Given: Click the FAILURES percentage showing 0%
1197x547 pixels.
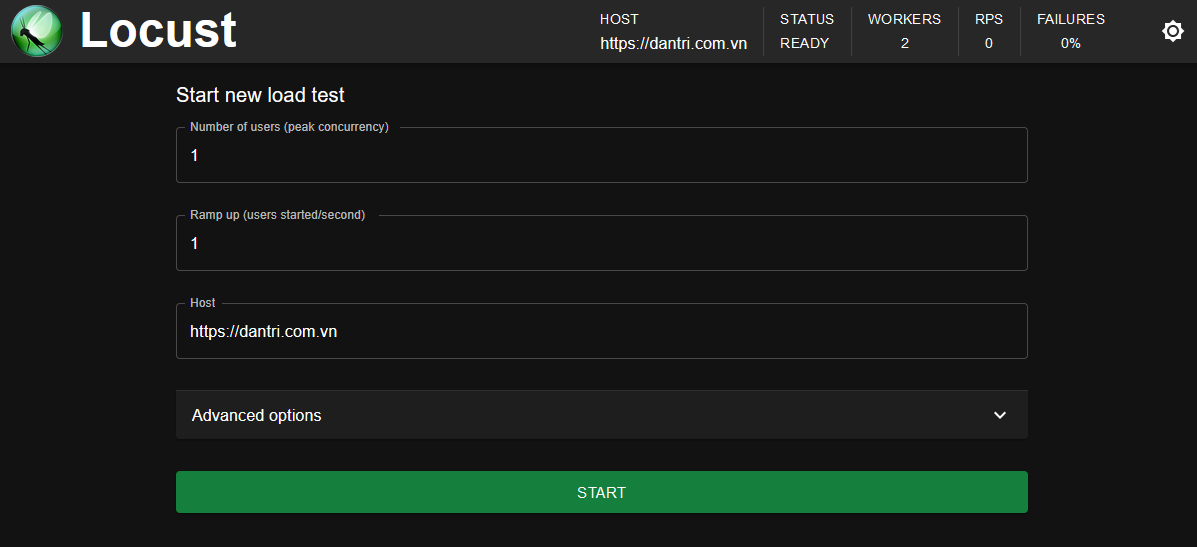Looking at the screenshot, I should click(x=1070, y=43).
